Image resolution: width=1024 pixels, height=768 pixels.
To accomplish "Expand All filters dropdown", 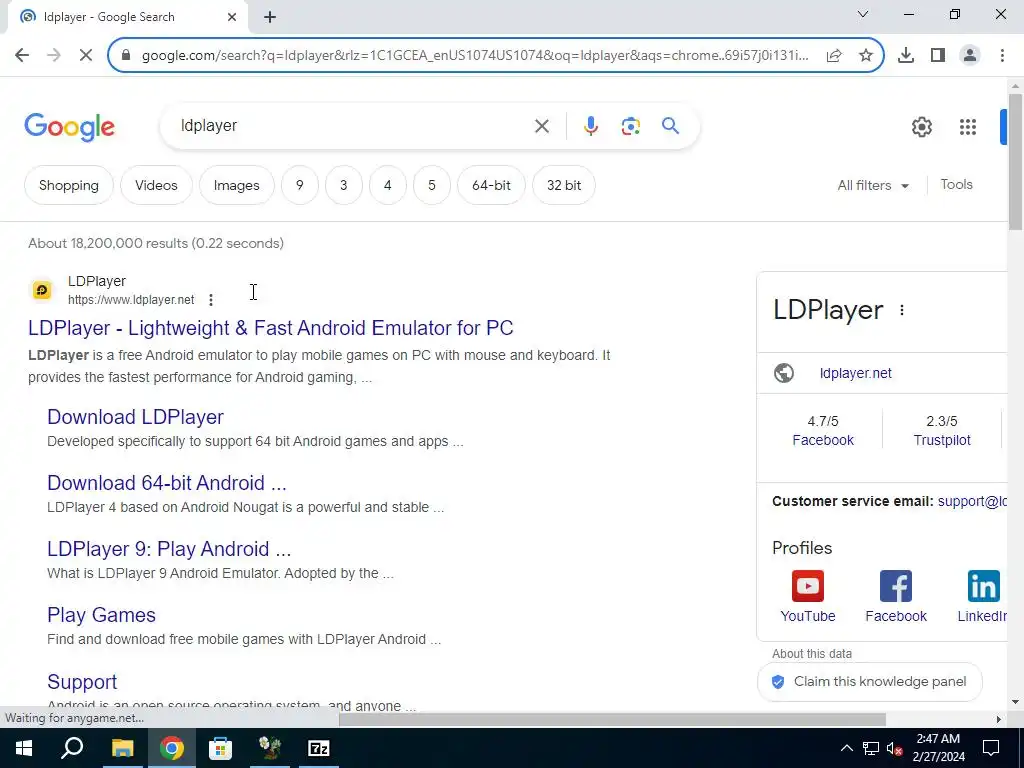I will coord(873,185).
